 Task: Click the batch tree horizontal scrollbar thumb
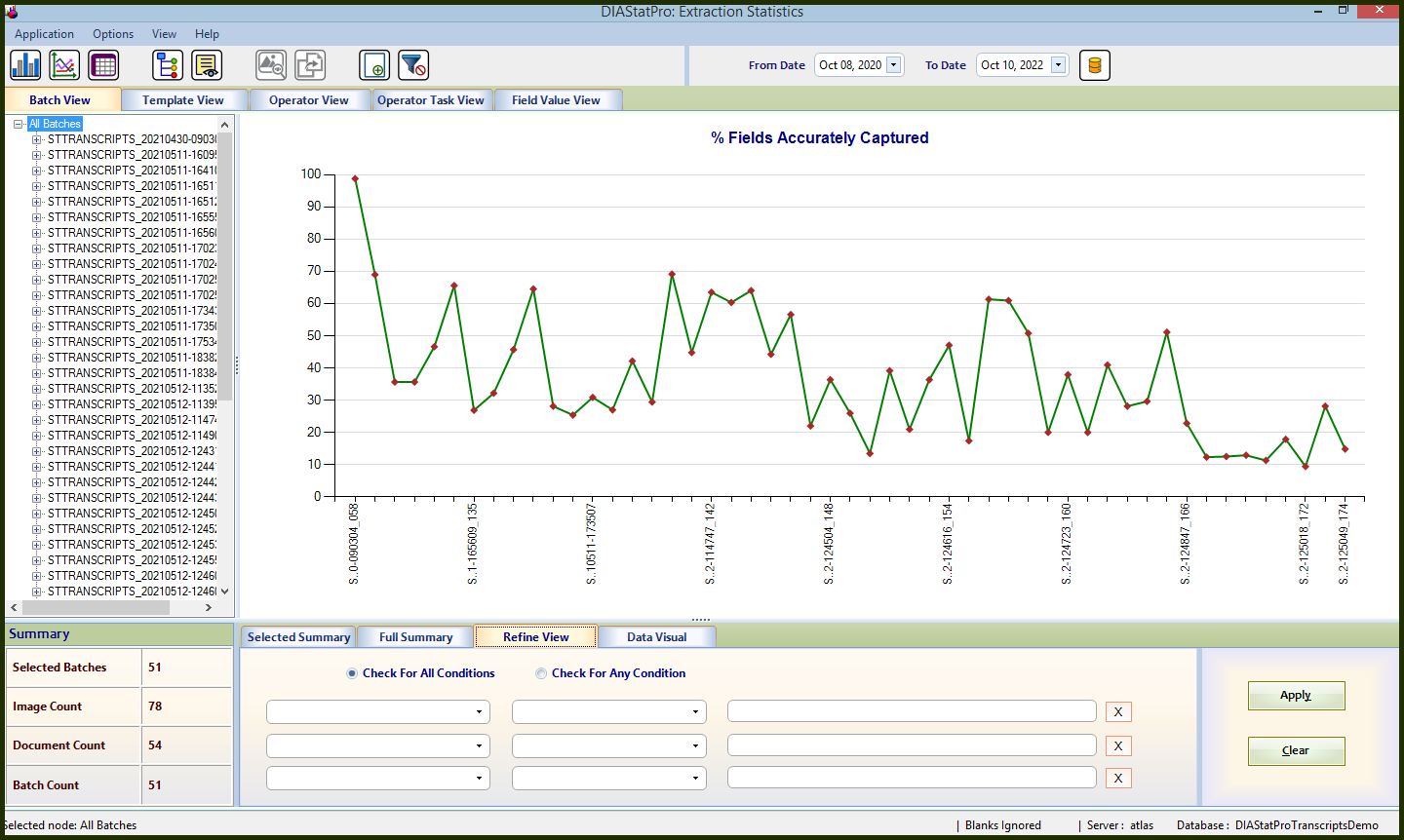tap(96, 607)
